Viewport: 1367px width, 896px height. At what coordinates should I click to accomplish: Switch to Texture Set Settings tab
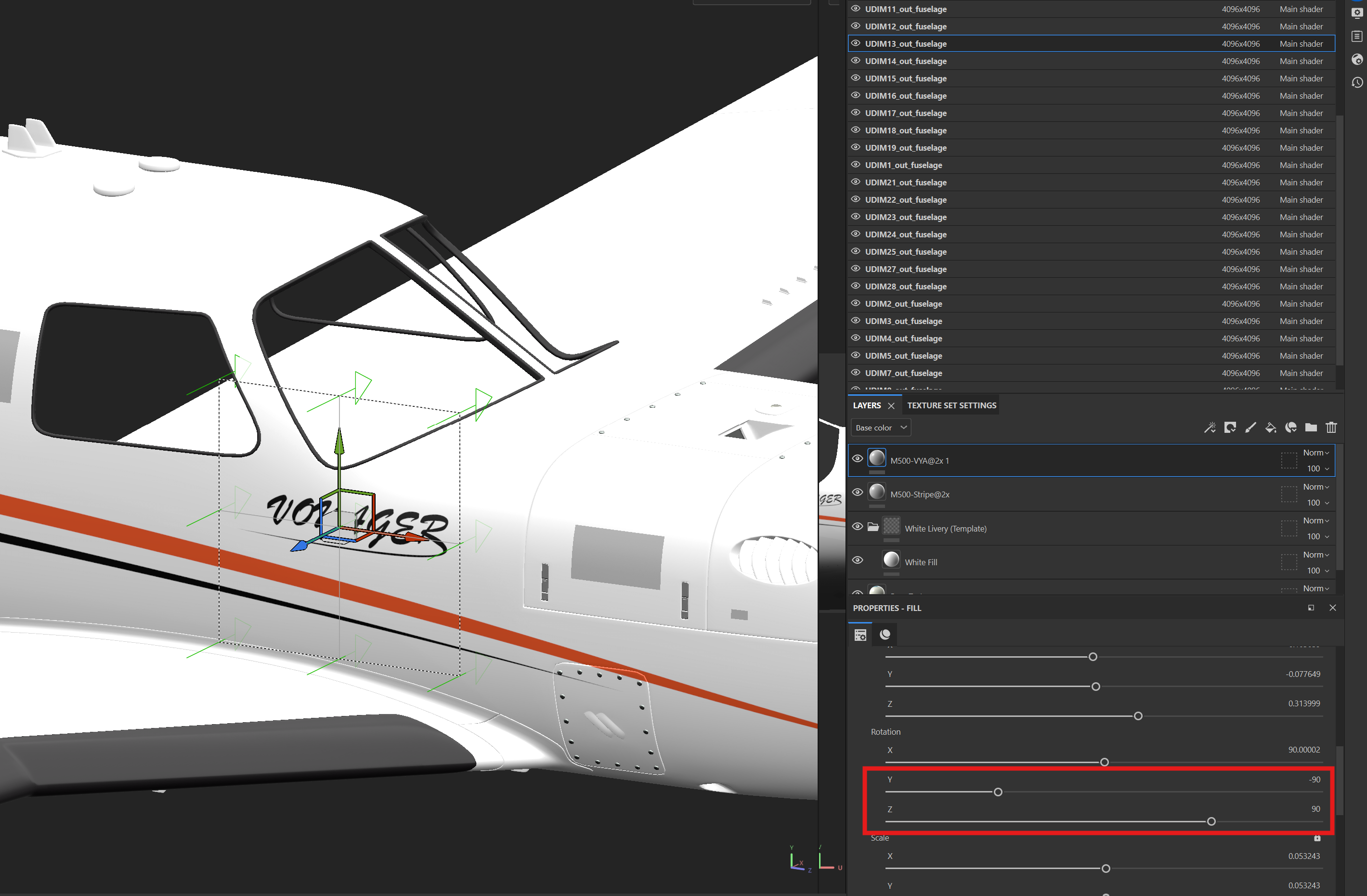point(951,405)
